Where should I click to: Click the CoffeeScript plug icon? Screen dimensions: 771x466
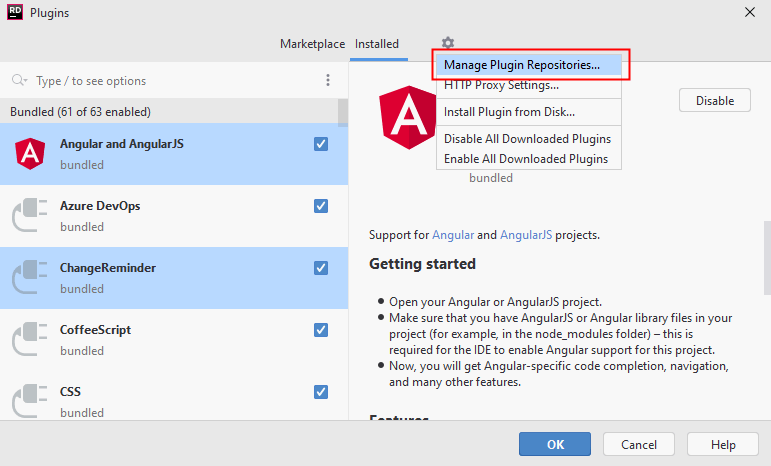click(x=30, y=339)
